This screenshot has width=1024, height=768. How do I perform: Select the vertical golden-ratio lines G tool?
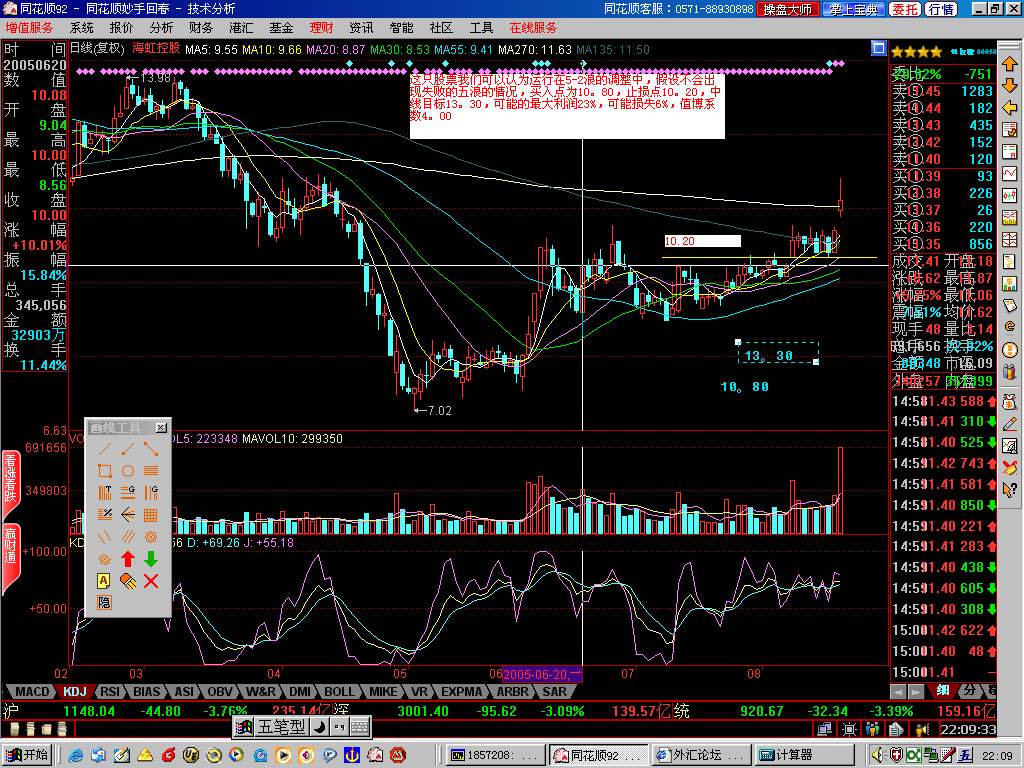[151, 492]
